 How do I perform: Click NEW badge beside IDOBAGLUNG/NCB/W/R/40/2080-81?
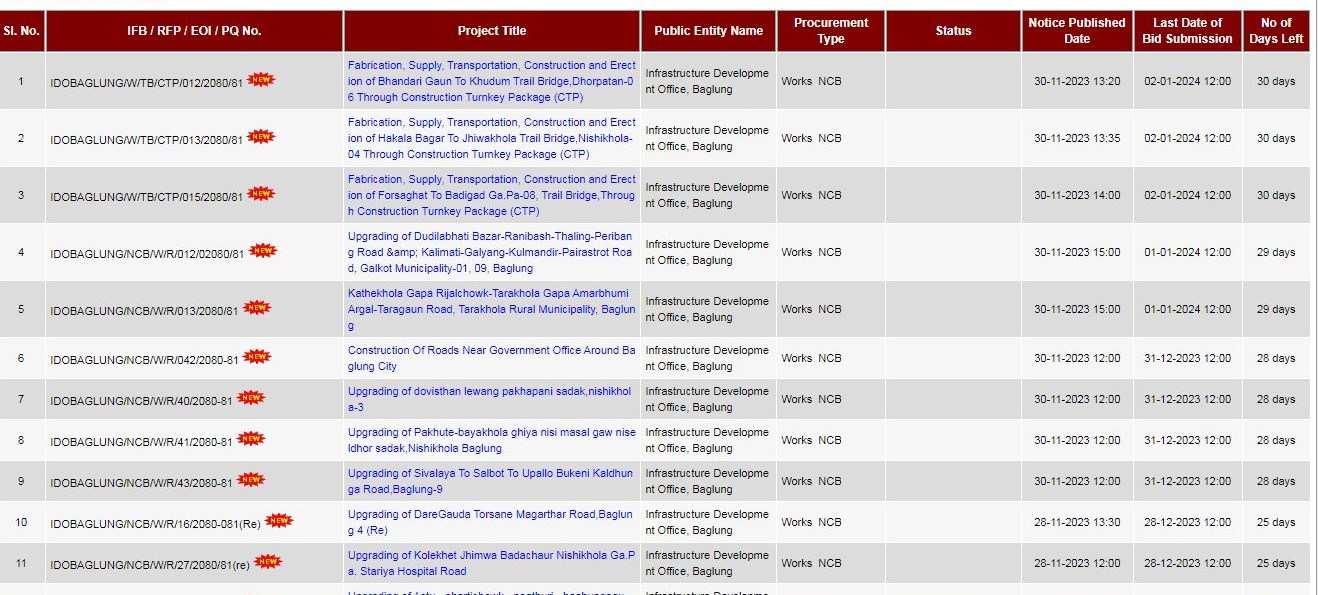click(251, 397)
